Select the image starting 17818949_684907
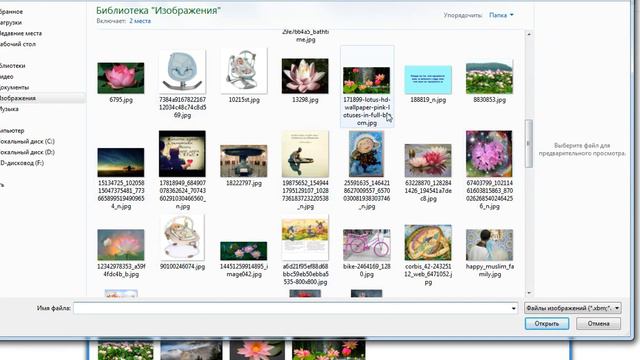 click(x=182, y=154)
